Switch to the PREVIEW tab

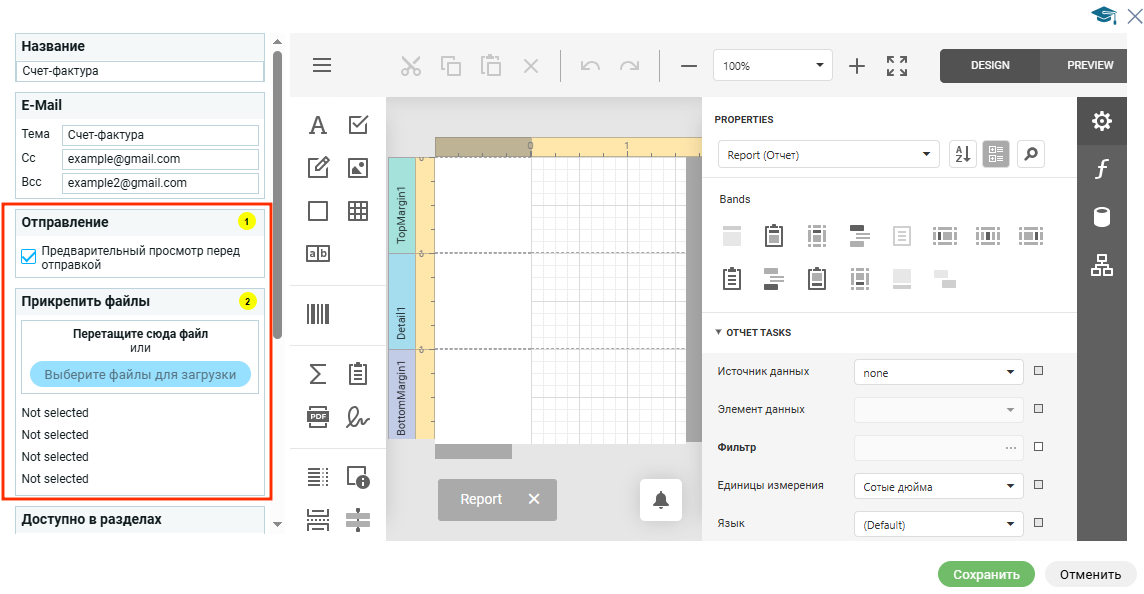[x=1089, y=66]
